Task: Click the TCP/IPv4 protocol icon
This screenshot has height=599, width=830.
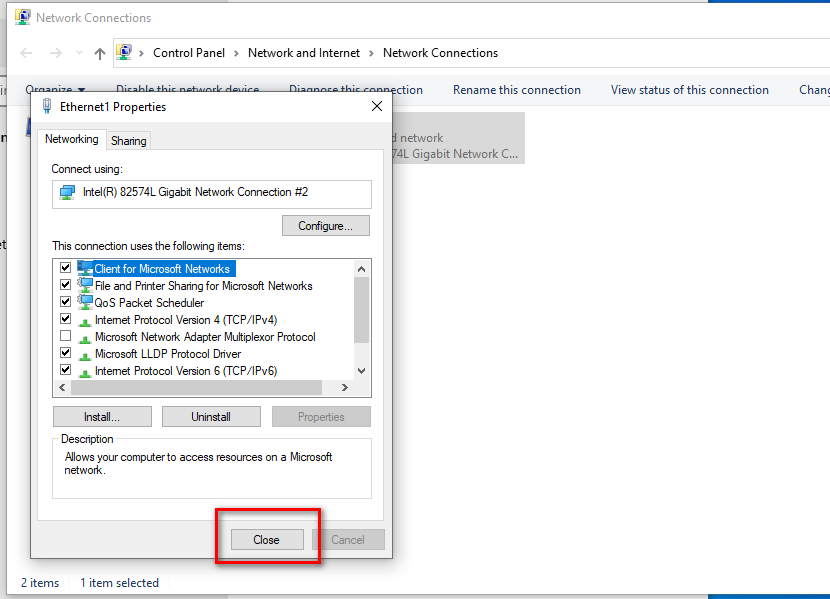Action: [85, 321]
